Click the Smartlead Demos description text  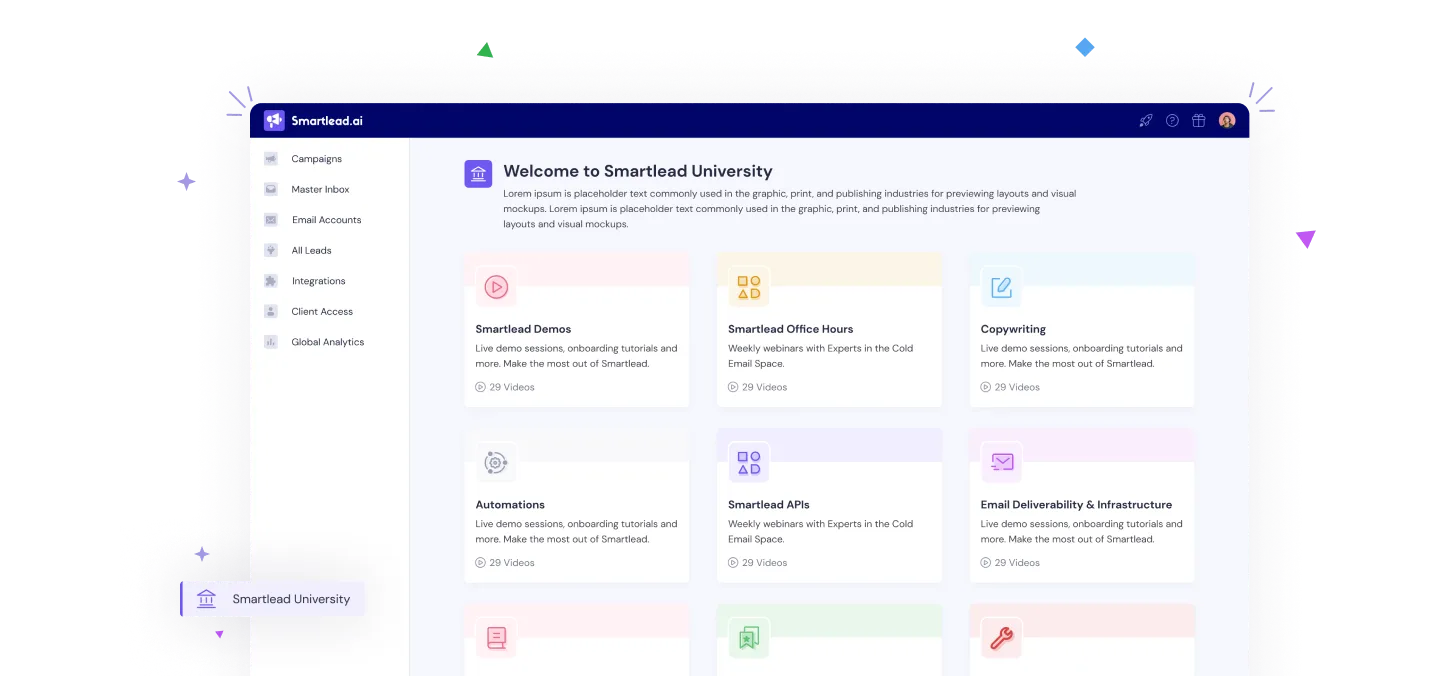(576, 356)
